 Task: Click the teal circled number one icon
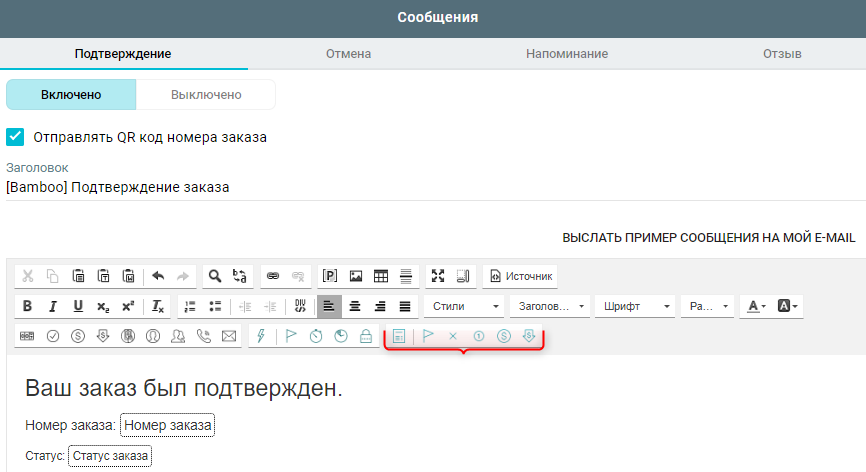pyautogui.click(x=479, y=336)
